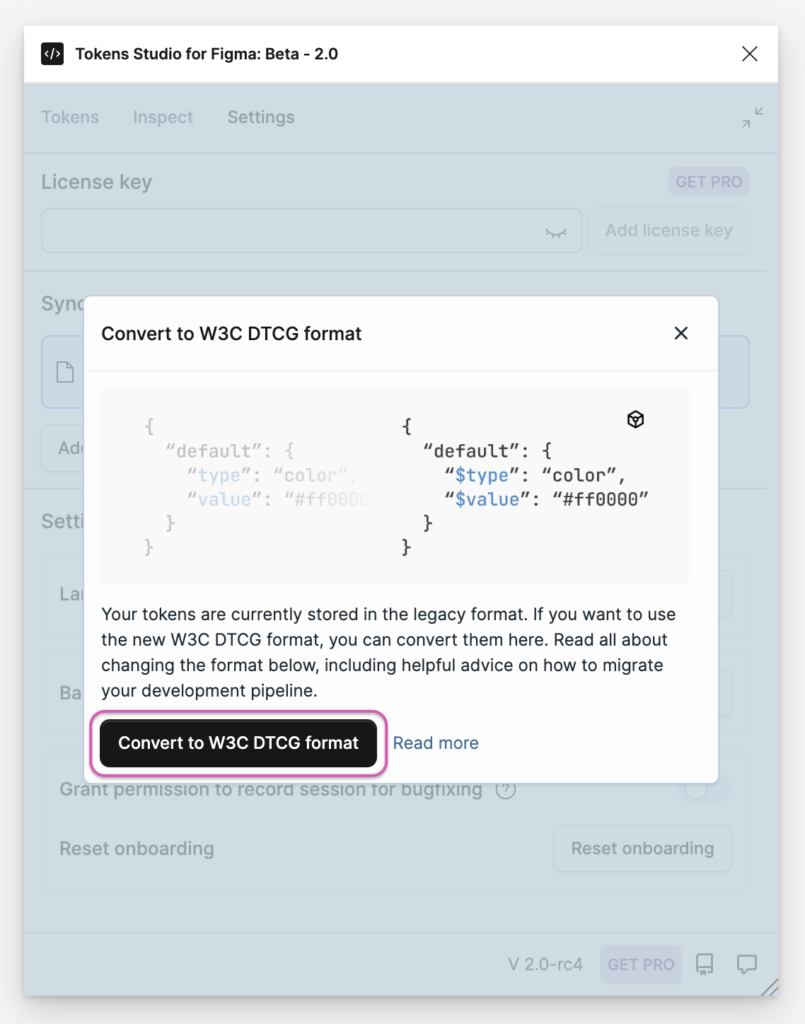Switch to the Inspect tab
805x1024 pixels.
(x=163, y=117)
